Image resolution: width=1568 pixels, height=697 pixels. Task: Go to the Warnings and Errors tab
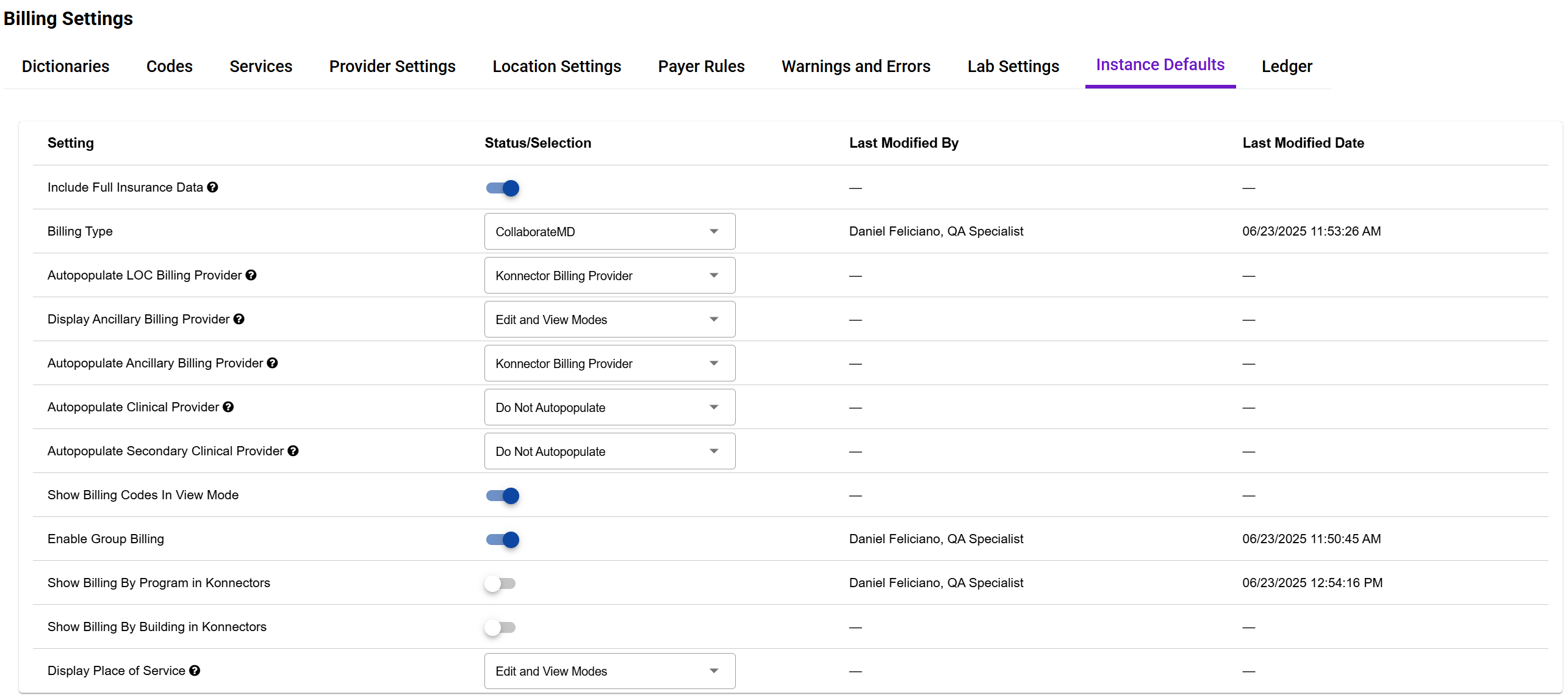[855, 66]
